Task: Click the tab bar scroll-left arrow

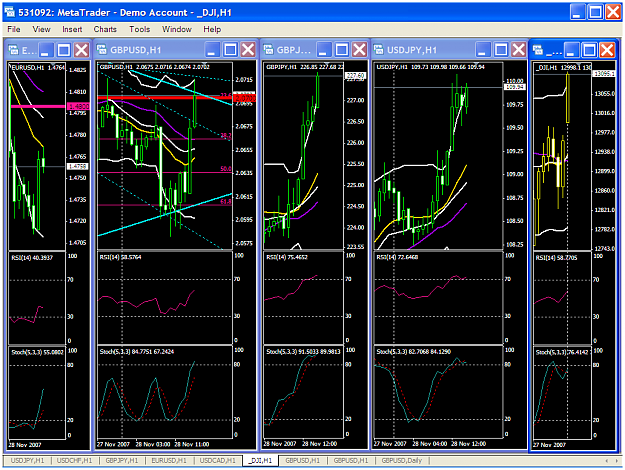Action: click(607, 460)
